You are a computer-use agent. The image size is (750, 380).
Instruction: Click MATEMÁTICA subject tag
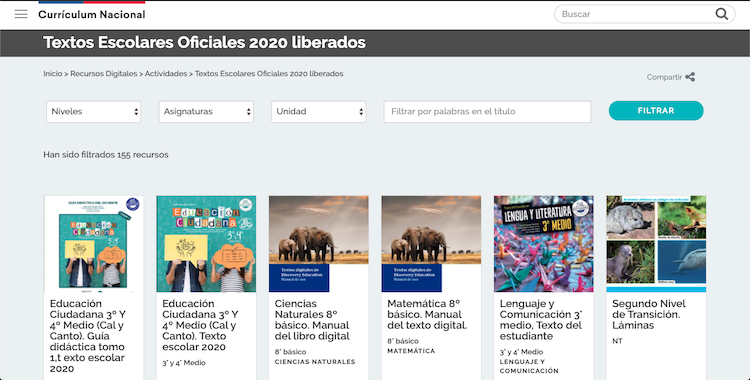411,351
